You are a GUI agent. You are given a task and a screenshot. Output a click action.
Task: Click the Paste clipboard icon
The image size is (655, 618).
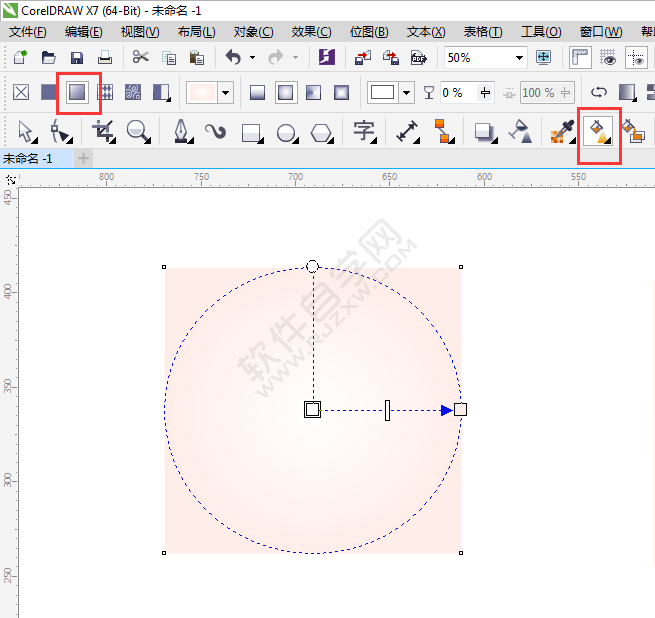coord(197,57)
